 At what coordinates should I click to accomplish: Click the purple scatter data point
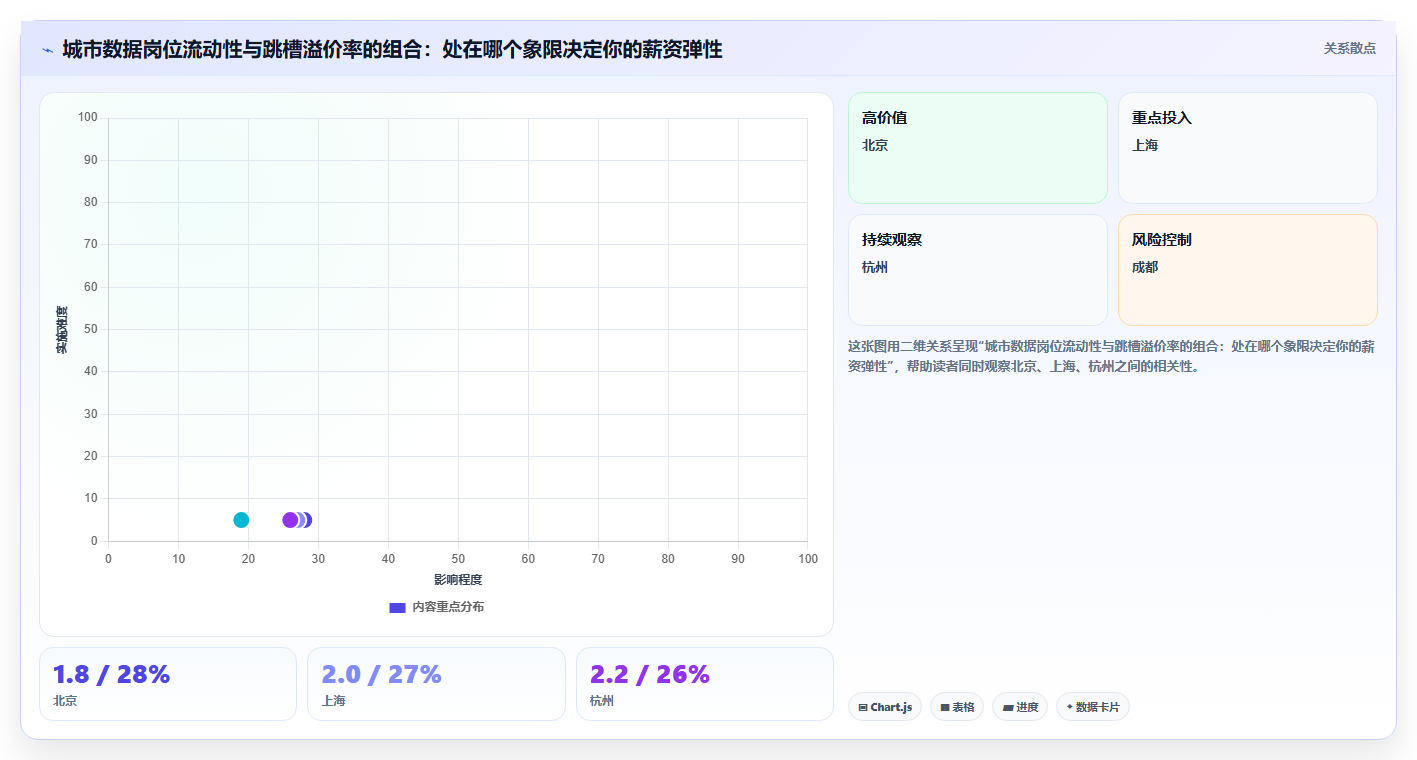tap(290, 520)
